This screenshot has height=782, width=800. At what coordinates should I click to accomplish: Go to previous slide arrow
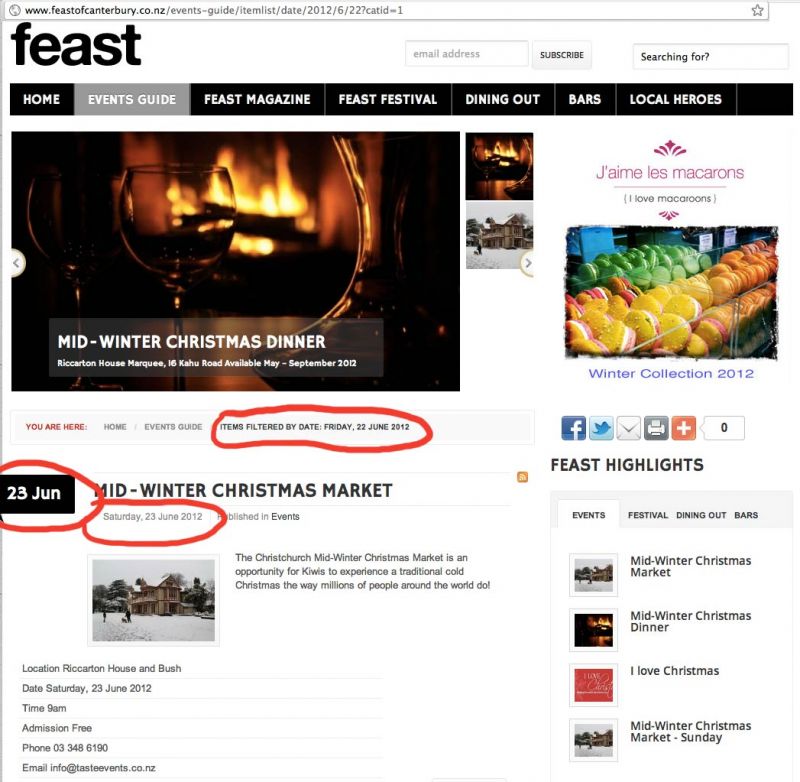(x=17, y=263)
